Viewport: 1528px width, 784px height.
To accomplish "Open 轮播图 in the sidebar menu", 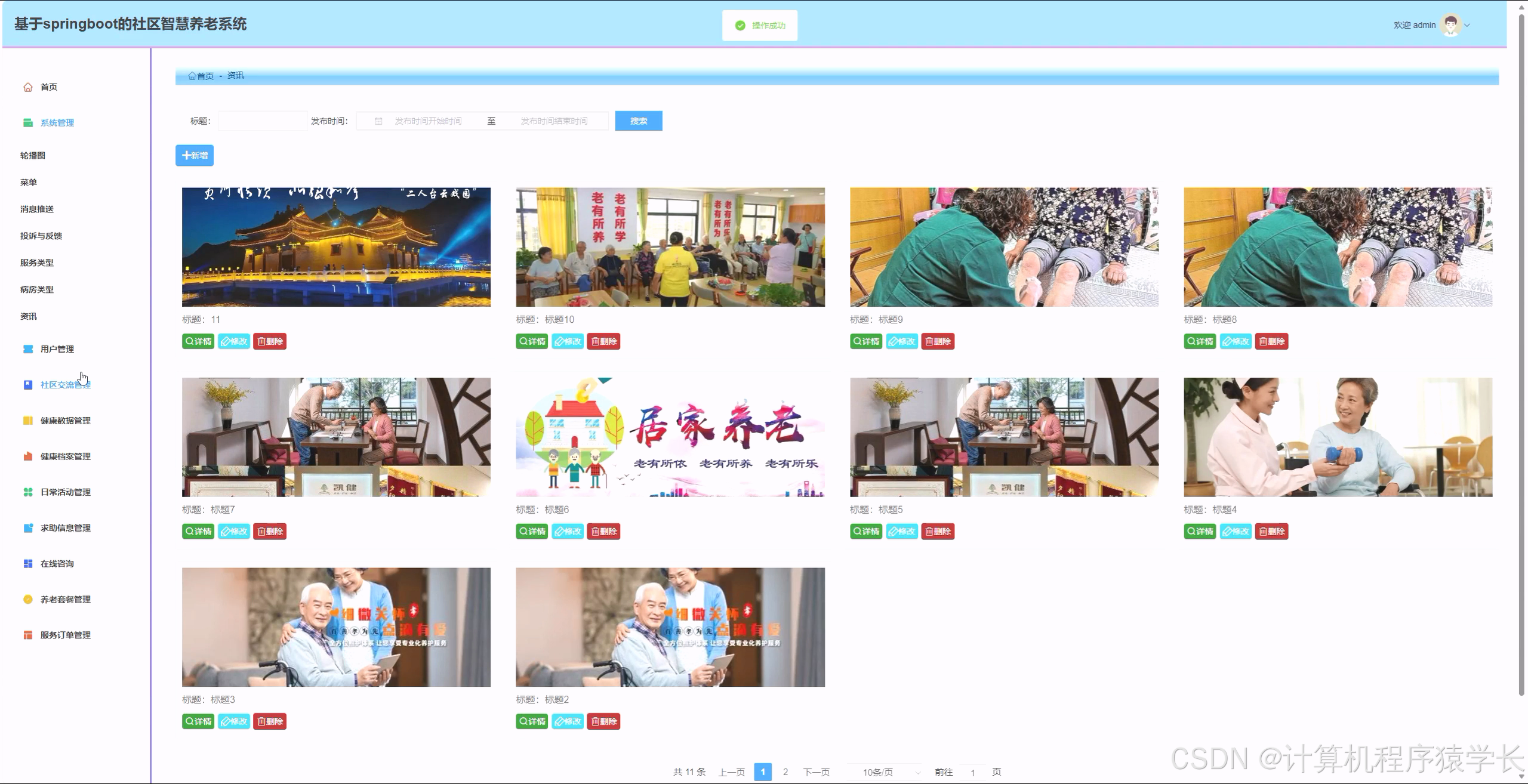I will point(33,156).
